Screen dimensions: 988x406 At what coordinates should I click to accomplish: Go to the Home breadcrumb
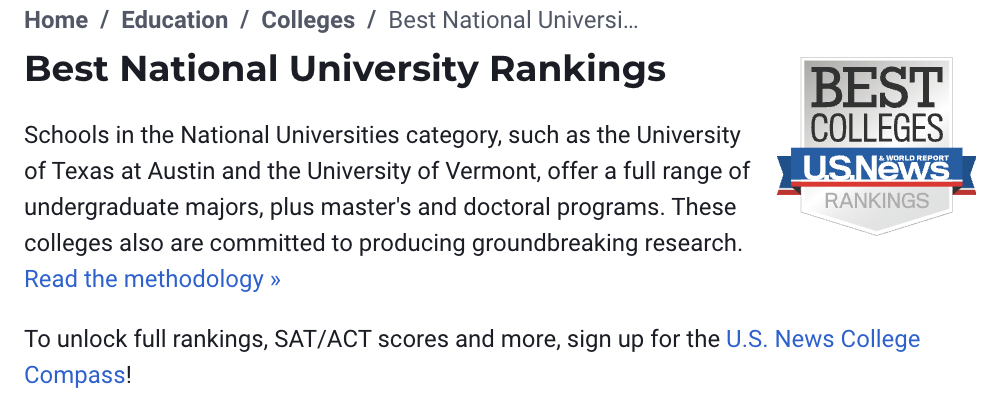pyautogui.click(x=56, y=20)
